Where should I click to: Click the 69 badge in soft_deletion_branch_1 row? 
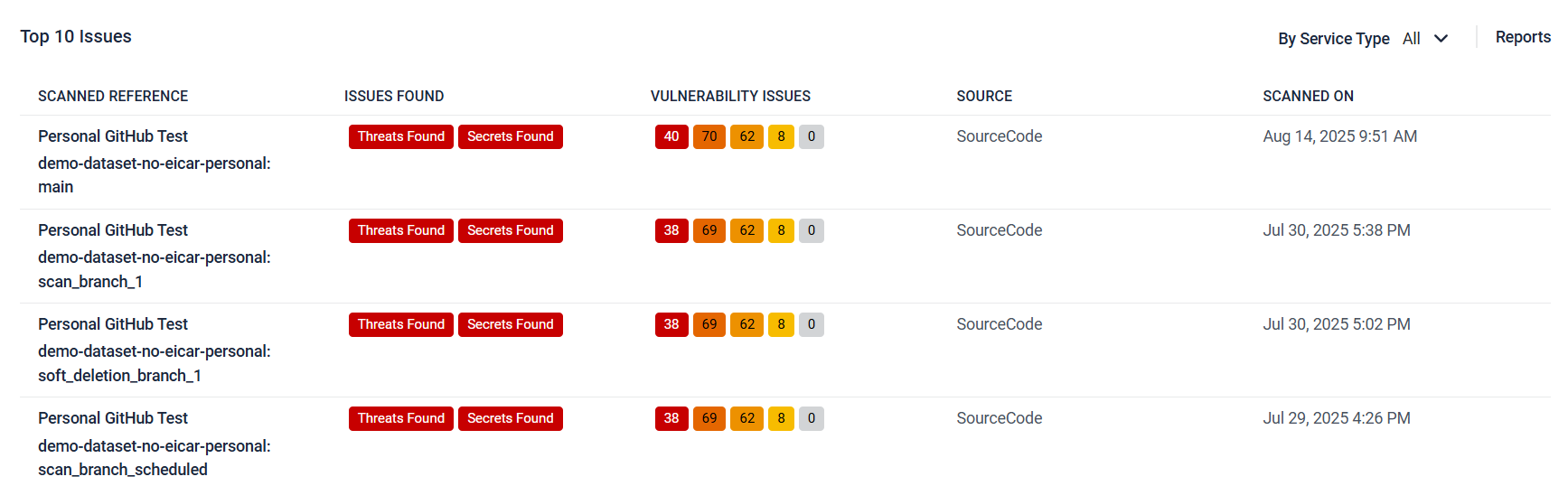pyautogui.click(x=709, y=324)
